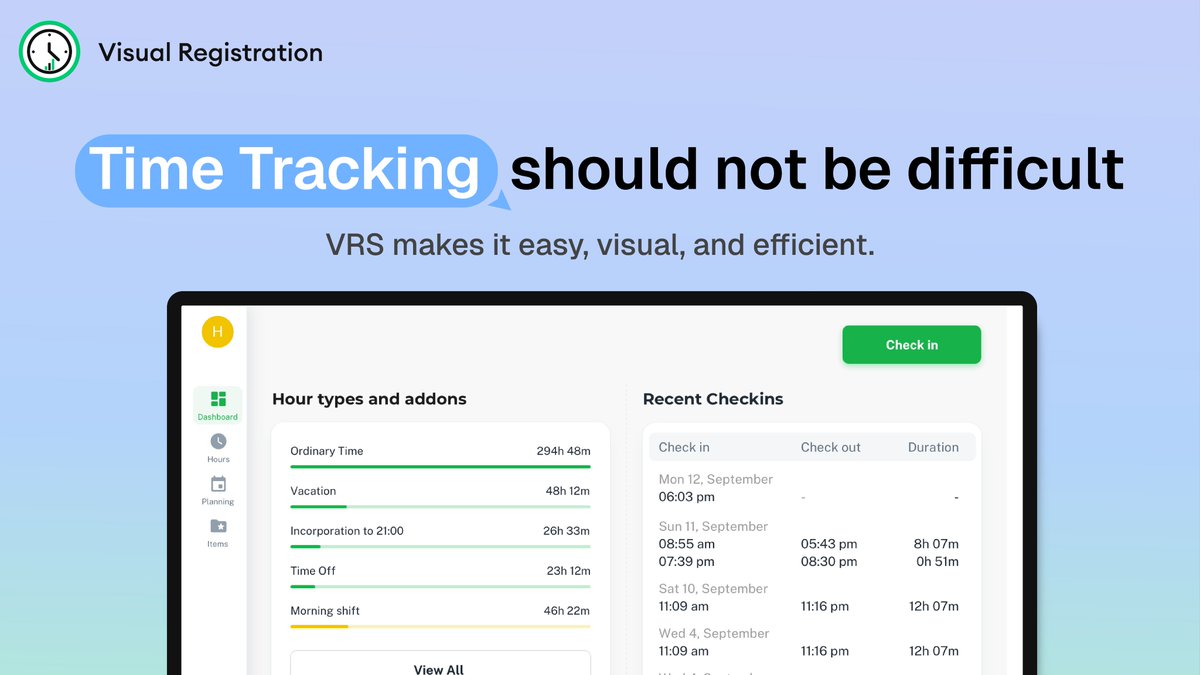The height and width of the screenshot is (675, 1200).
Task: Click the 07:39 pm check-in time
Action: tap(687, 562)
